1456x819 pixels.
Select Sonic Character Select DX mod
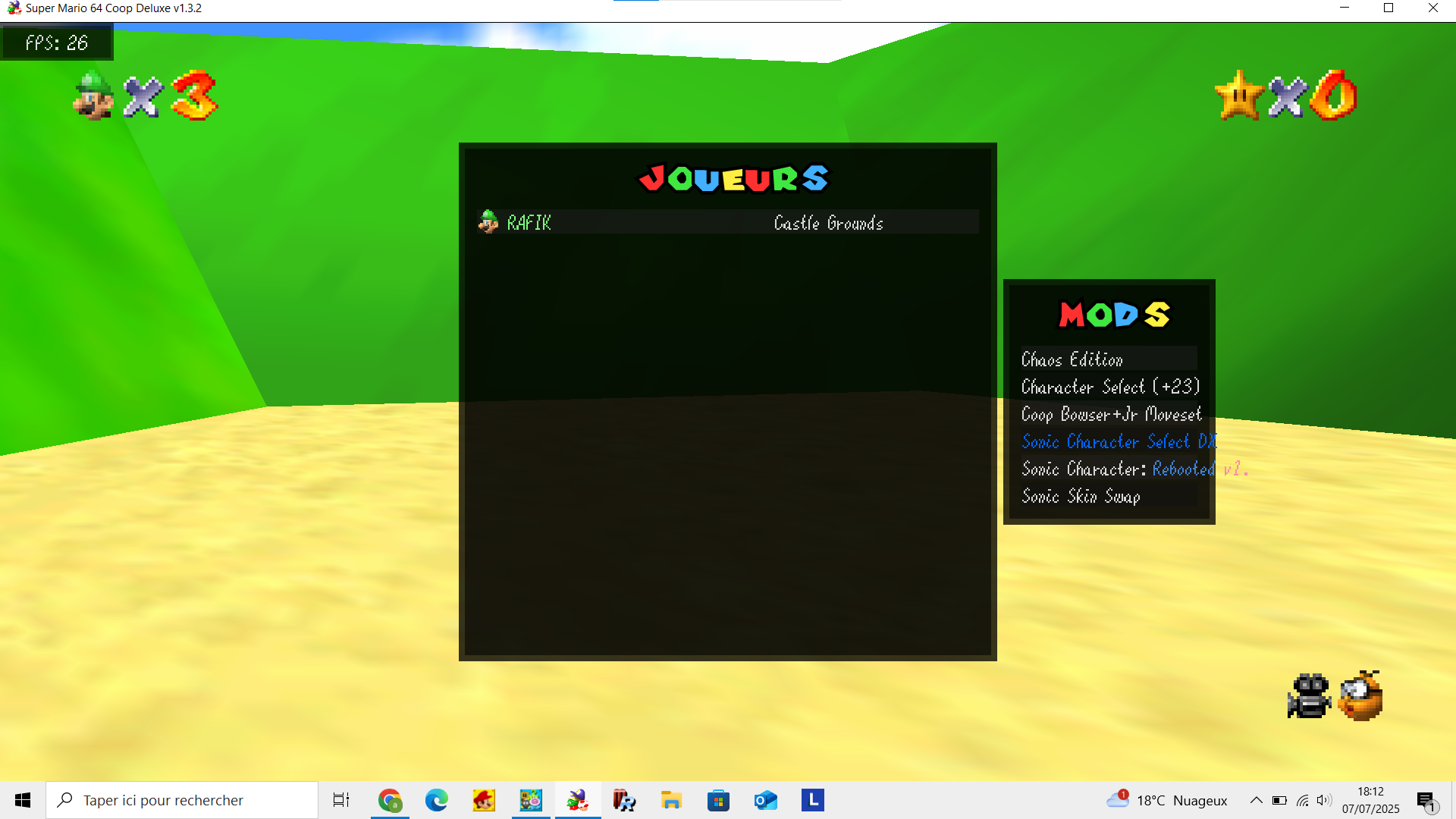pos(1119,441)
